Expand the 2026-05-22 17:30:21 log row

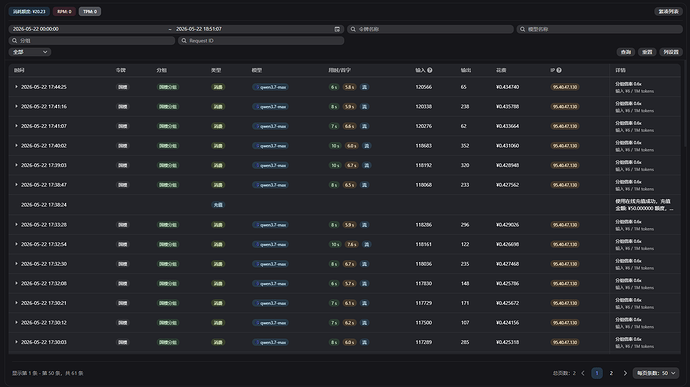coord(16,303)
